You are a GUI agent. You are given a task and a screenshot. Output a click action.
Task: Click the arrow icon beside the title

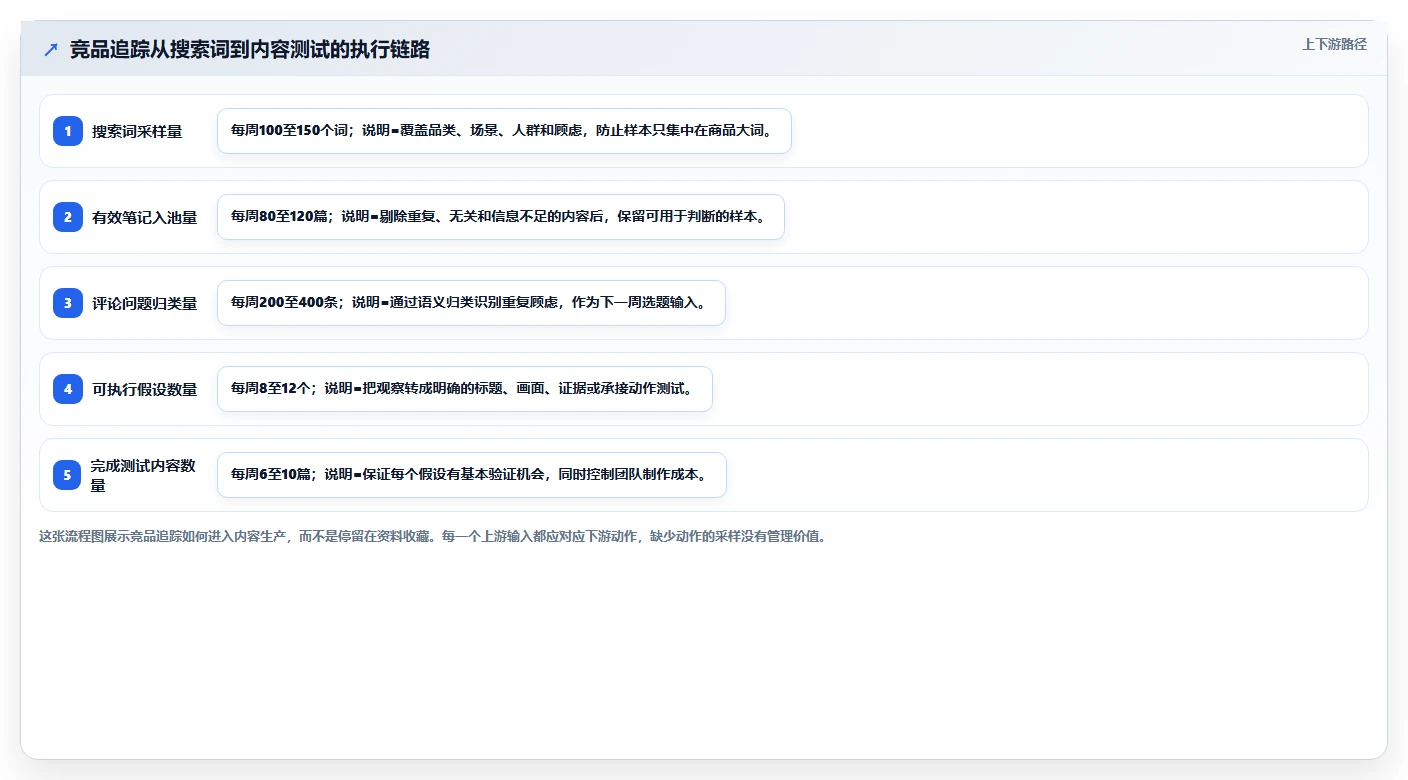tap(51, 49)
